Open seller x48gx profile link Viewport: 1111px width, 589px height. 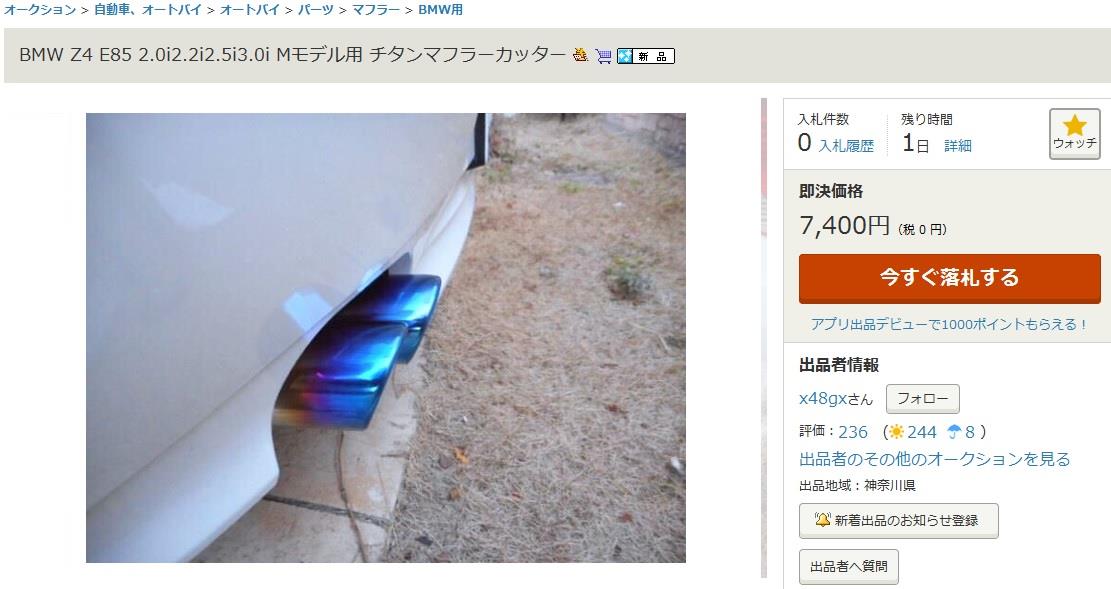coord(836,399)
